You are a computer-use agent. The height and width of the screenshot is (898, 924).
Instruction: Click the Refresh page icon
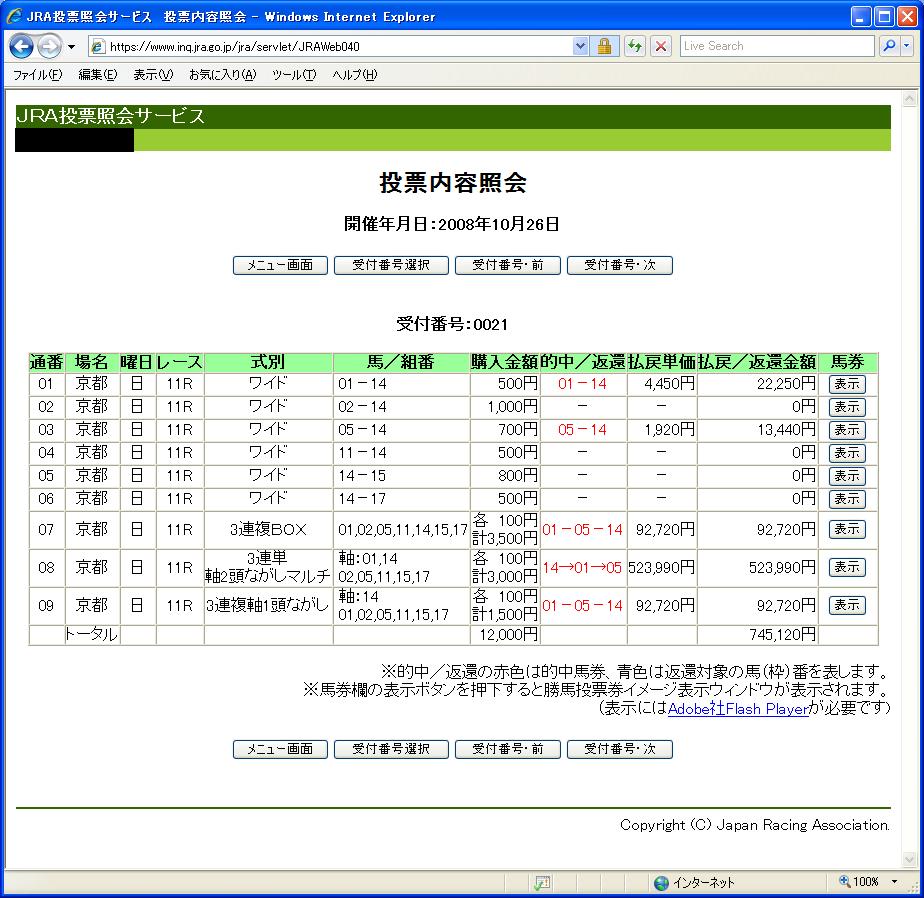635,46
